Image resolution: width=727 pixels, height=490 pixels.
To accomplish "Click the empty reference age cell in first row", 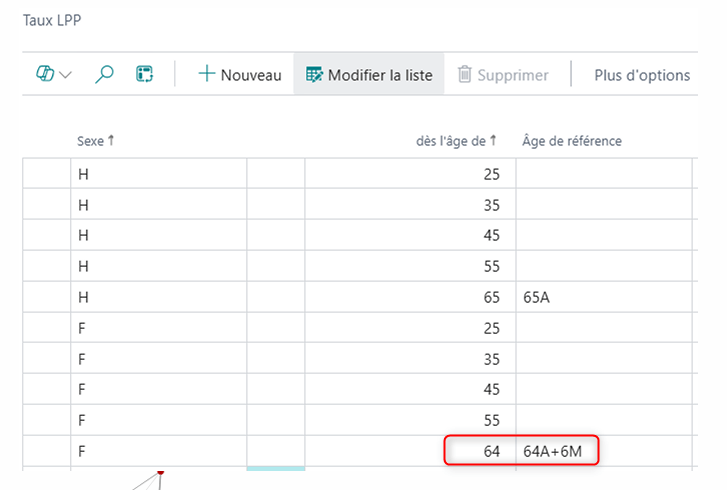I will [603, 173].
